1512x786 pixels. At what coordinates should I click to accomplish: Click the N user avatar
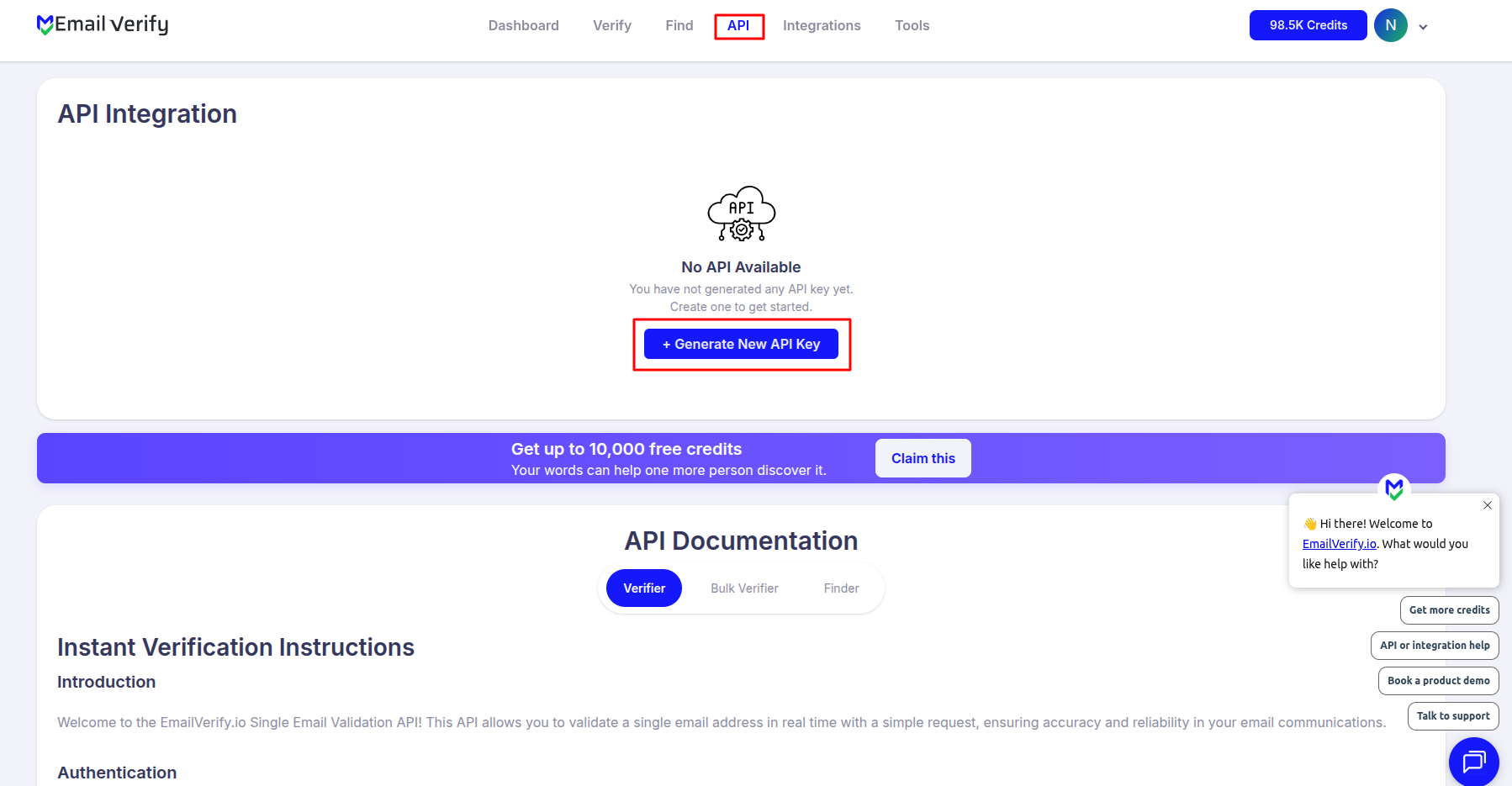[x=1390, y=25]
